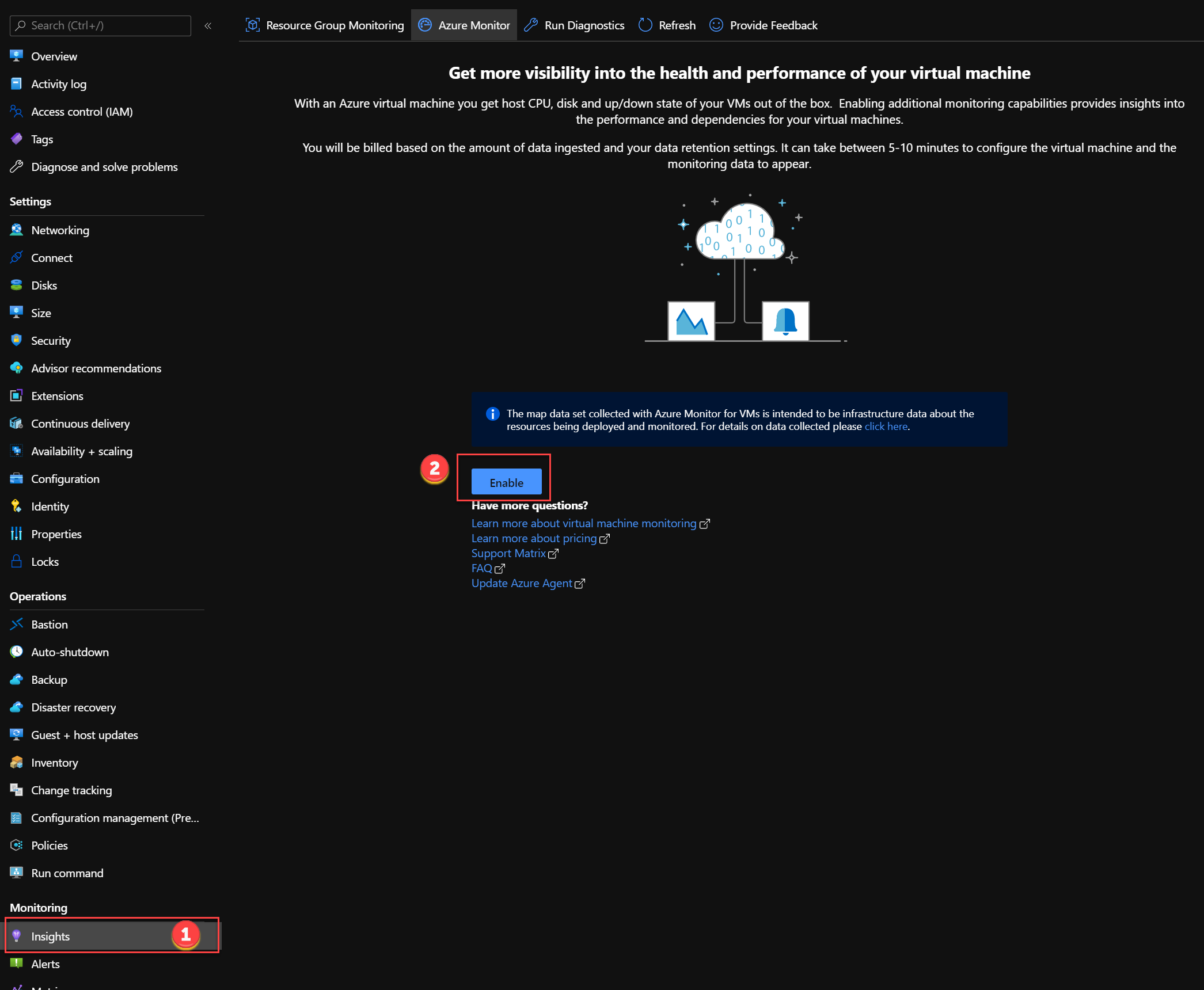Open Provide Feedback in toolbar
This screenshot has width=1204, height=990.
(x=764, y=25)
